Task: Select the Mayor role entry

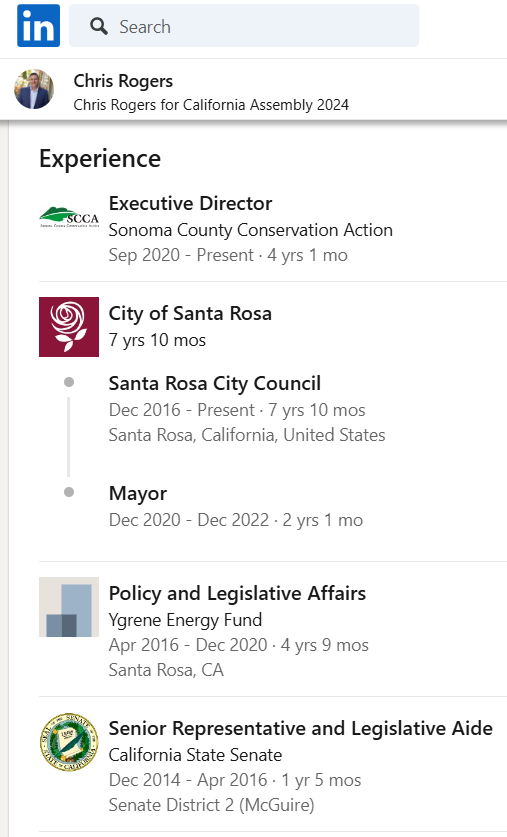Action: click(x=138, y=494)
